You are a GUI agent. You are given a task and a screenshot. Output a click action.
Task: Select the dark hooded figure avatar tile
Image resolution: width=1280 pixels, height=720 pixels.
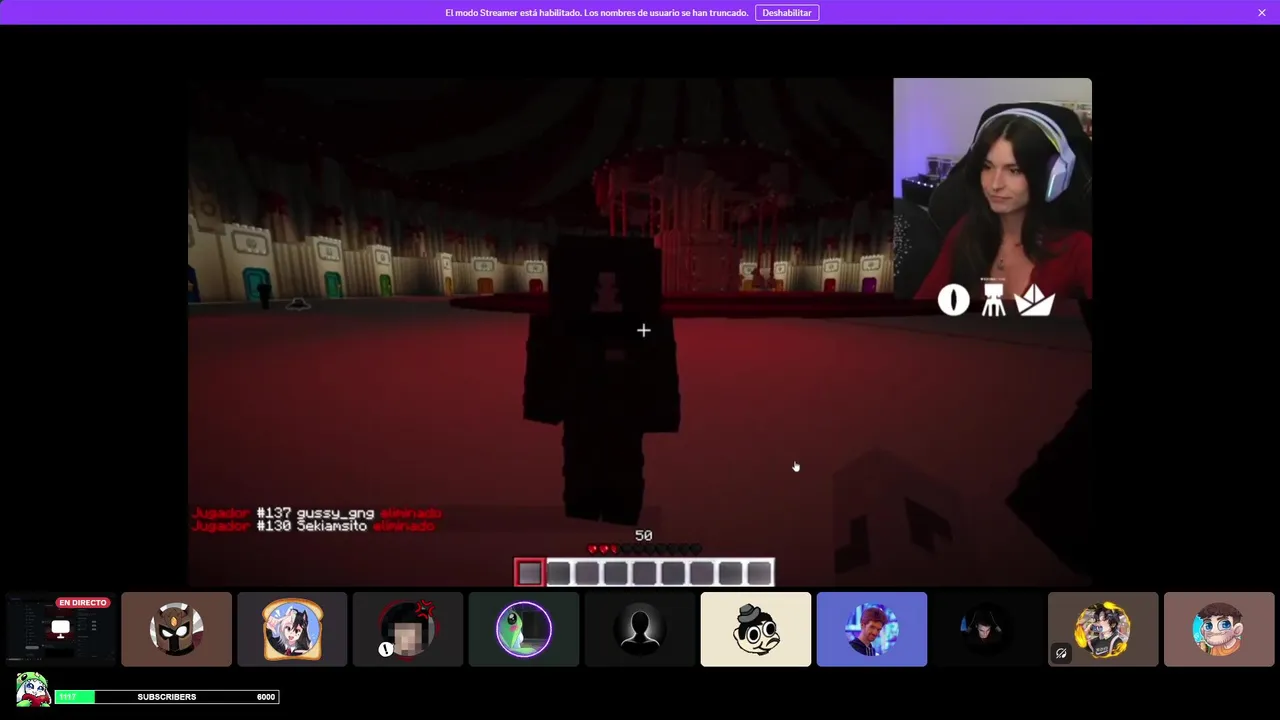click(988, 629)
